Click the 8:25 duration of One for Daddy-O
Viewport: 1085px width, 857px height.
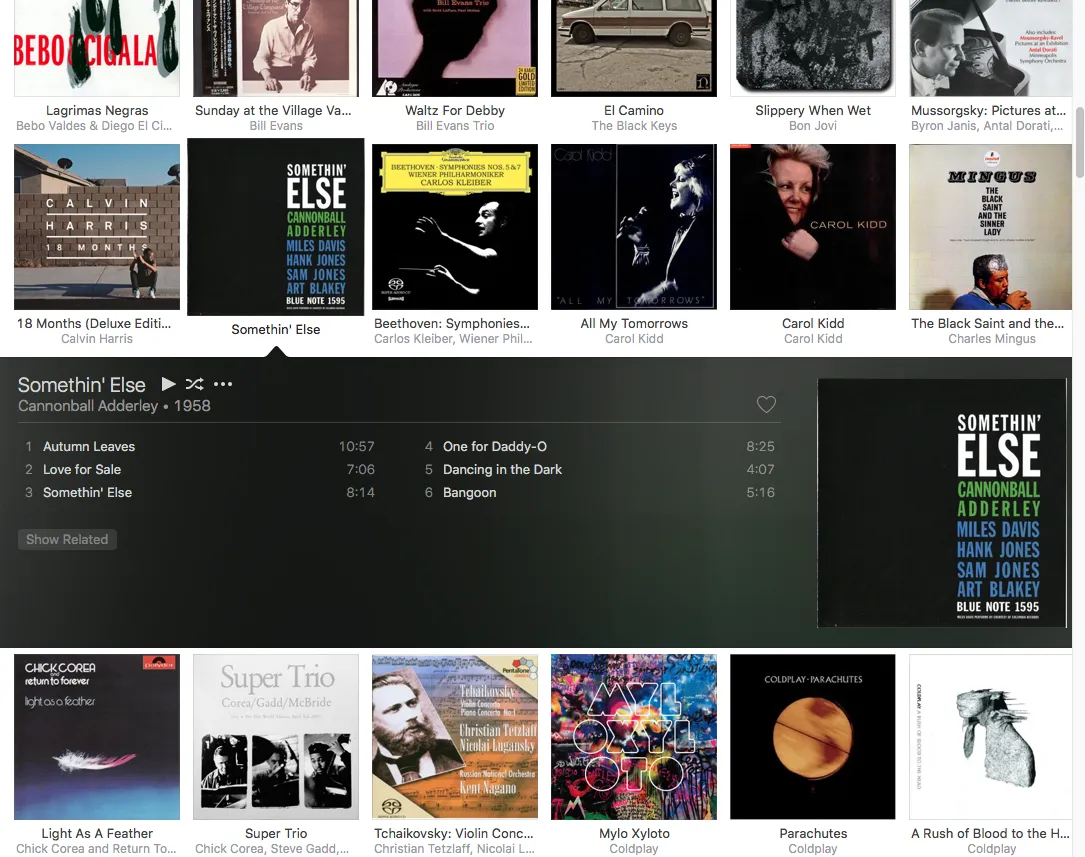[x=760, y=447]
